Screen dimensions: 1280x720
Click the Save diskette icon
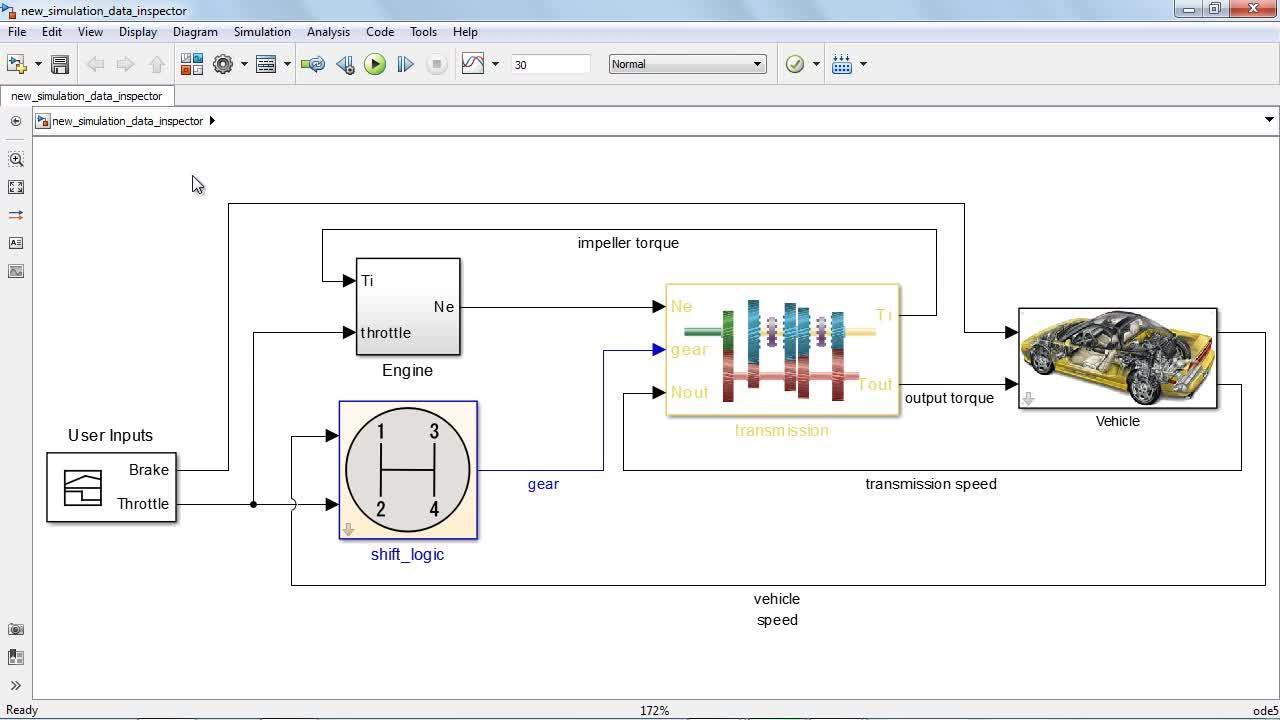[60, 64]
